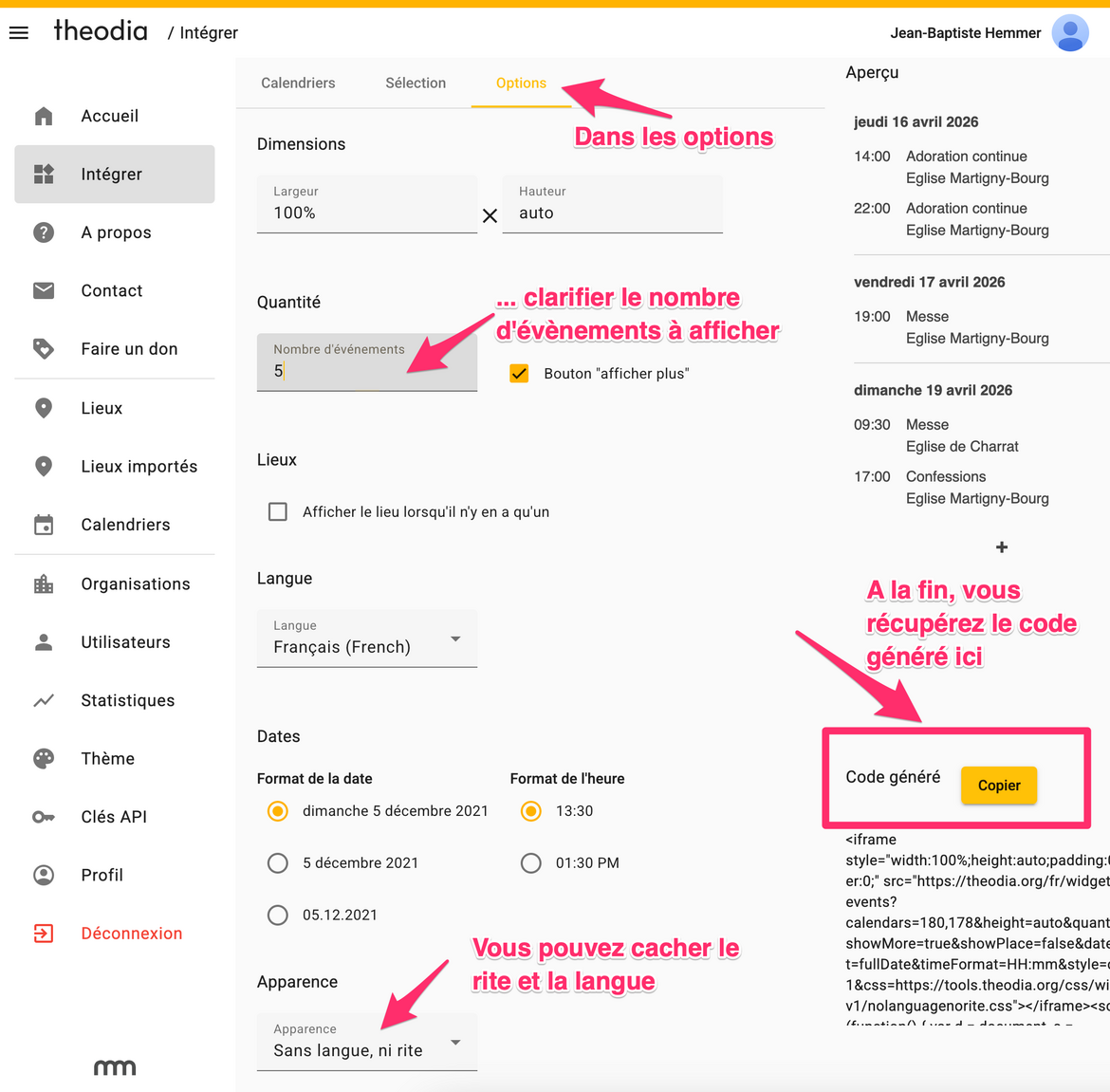Show more events with plus sign
Viewport: 1110px width, 1092px height.
[x=1002, y=547]
